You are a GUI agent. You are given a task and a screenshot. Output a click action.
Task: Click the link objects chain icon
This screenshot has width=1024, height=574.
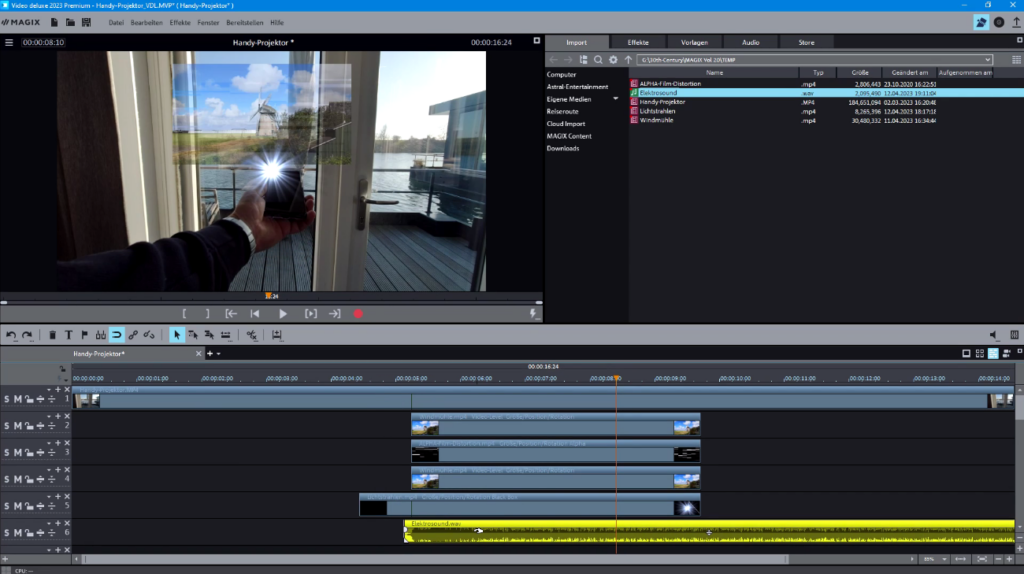[133, 335]
